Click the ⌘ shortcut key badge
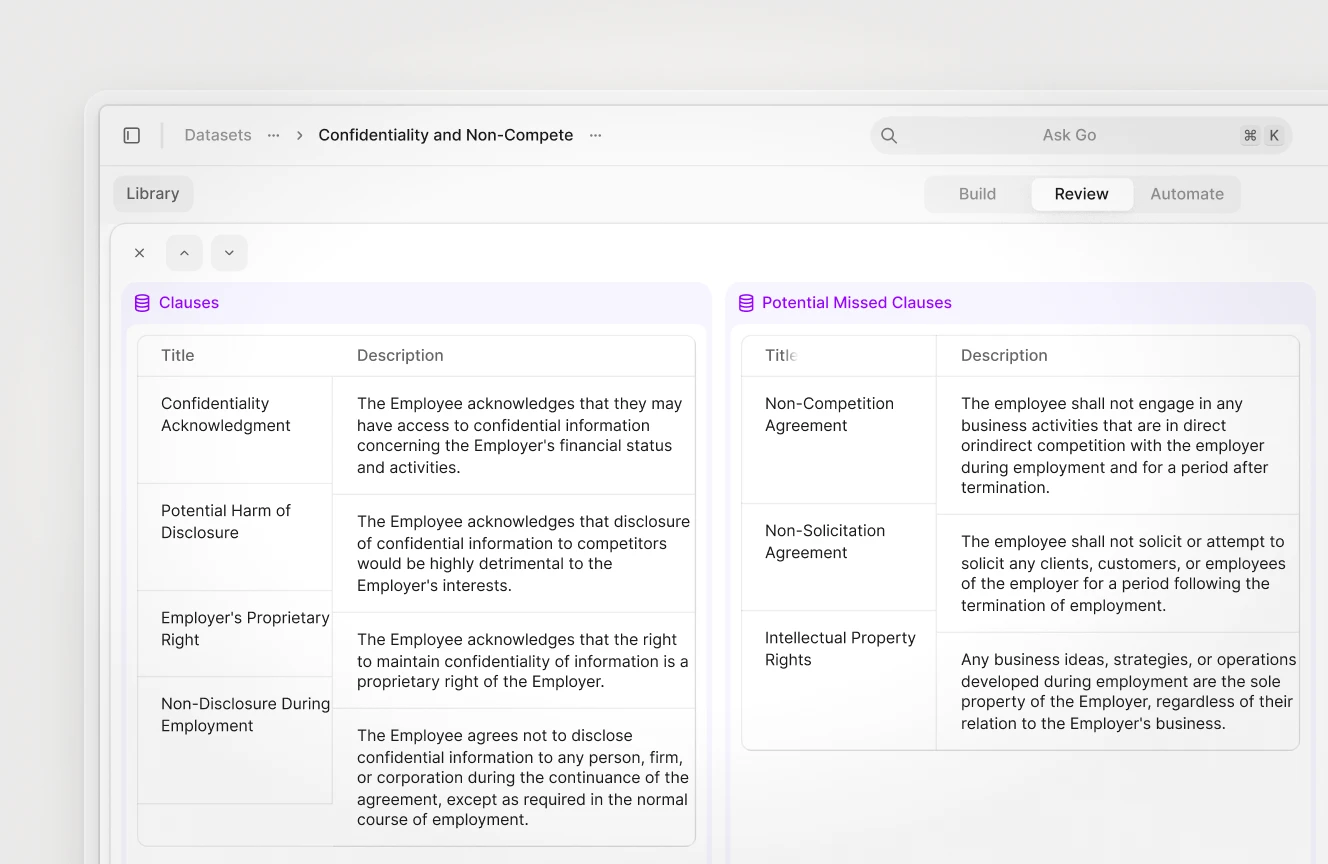This screenshot has width=1328, height=864. 1250,135
